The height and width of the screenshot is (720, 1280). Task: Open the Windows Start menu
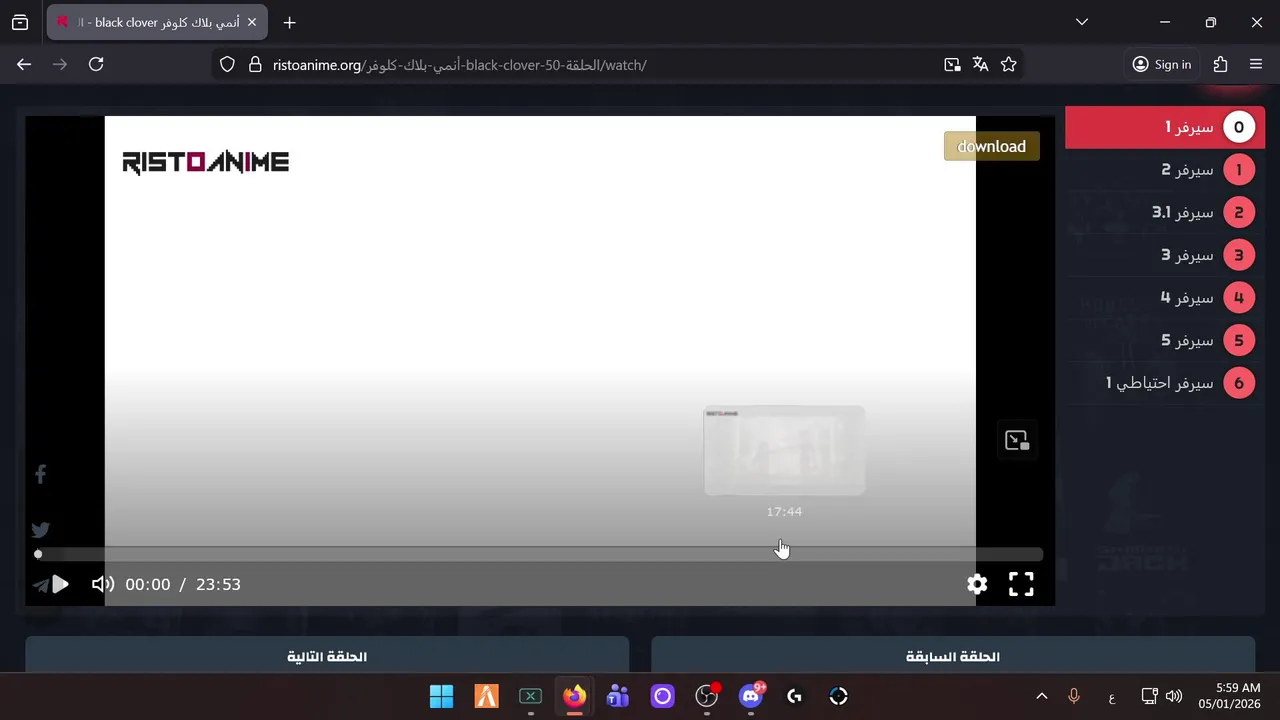coord(441,696)
